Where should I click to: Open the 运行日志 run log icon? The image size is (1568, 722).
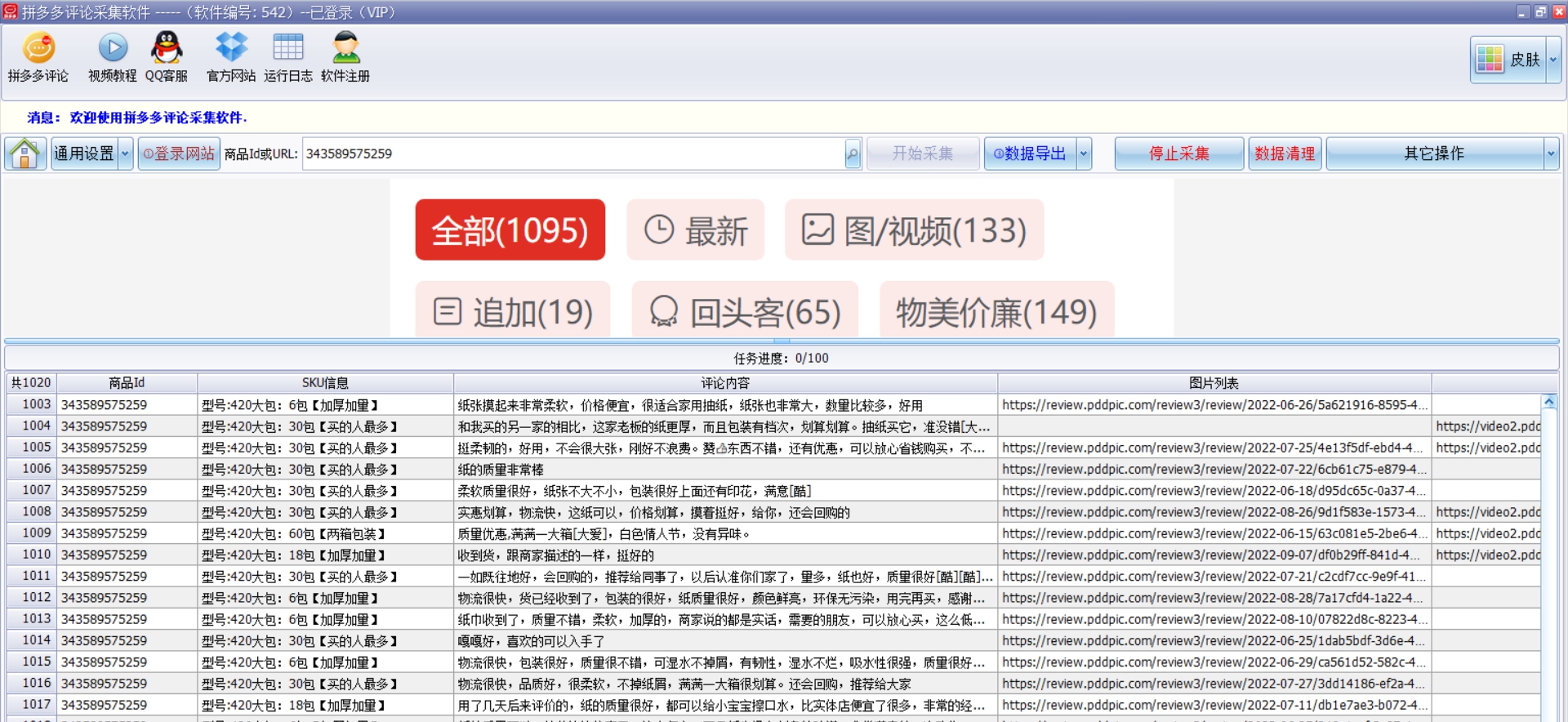click(288, 57)
